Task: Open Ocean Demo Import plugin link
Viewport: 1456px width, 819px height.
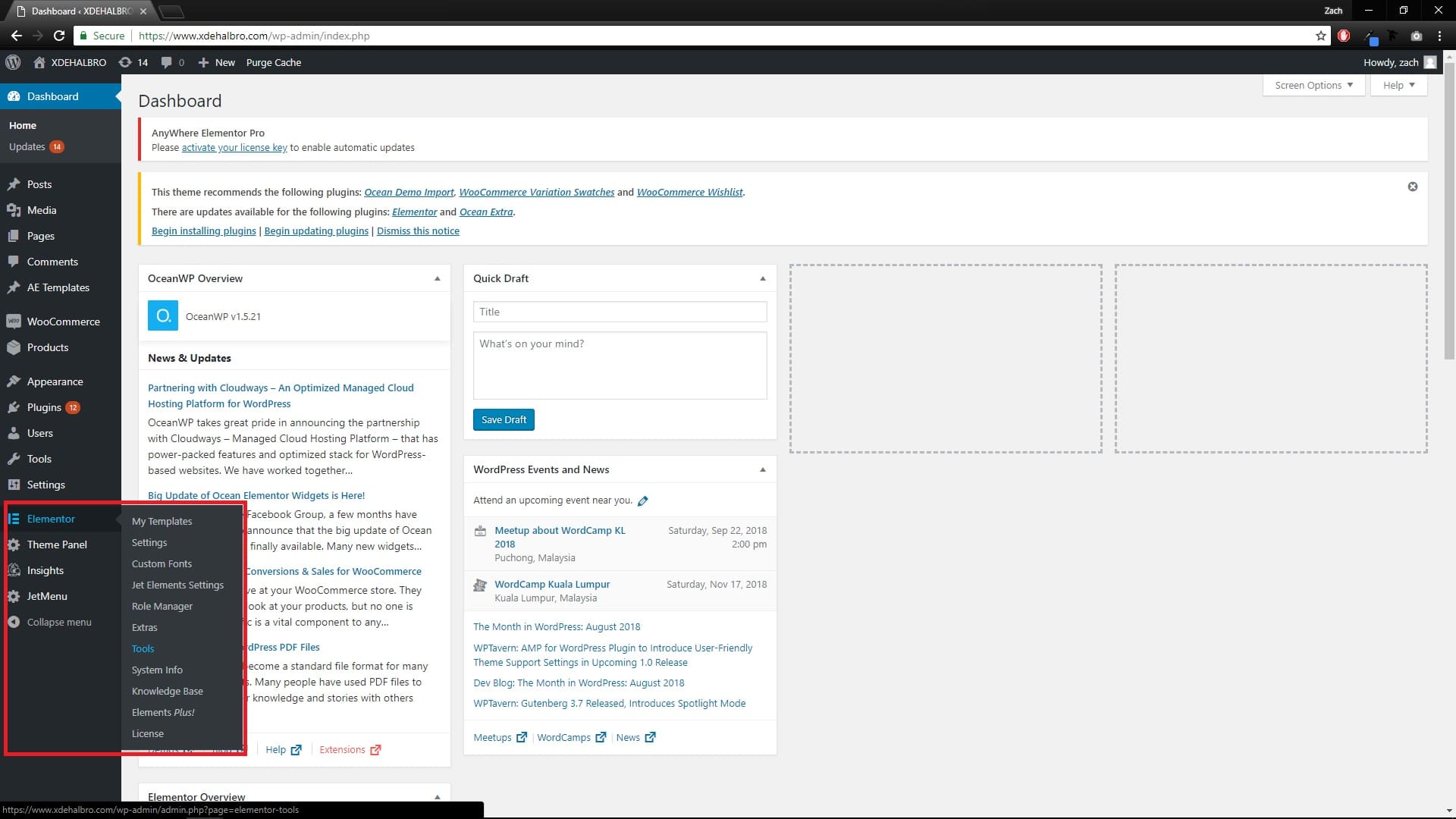Action: (x=409, y=192)
